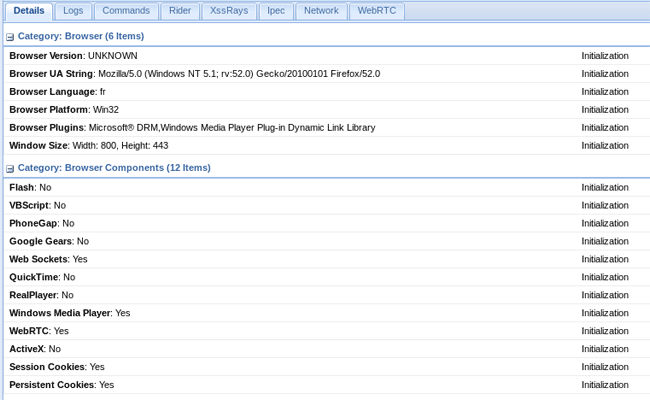Select the Web Sockets: Yes row

tap(327, 259)
